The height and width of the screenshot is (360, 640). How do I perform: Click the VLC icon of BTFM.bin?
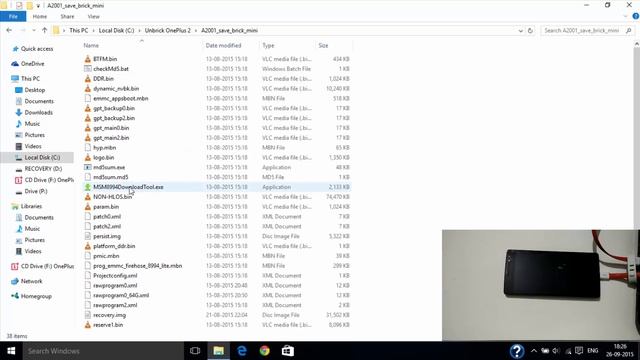pyautogui.click(x=87, y=59)
